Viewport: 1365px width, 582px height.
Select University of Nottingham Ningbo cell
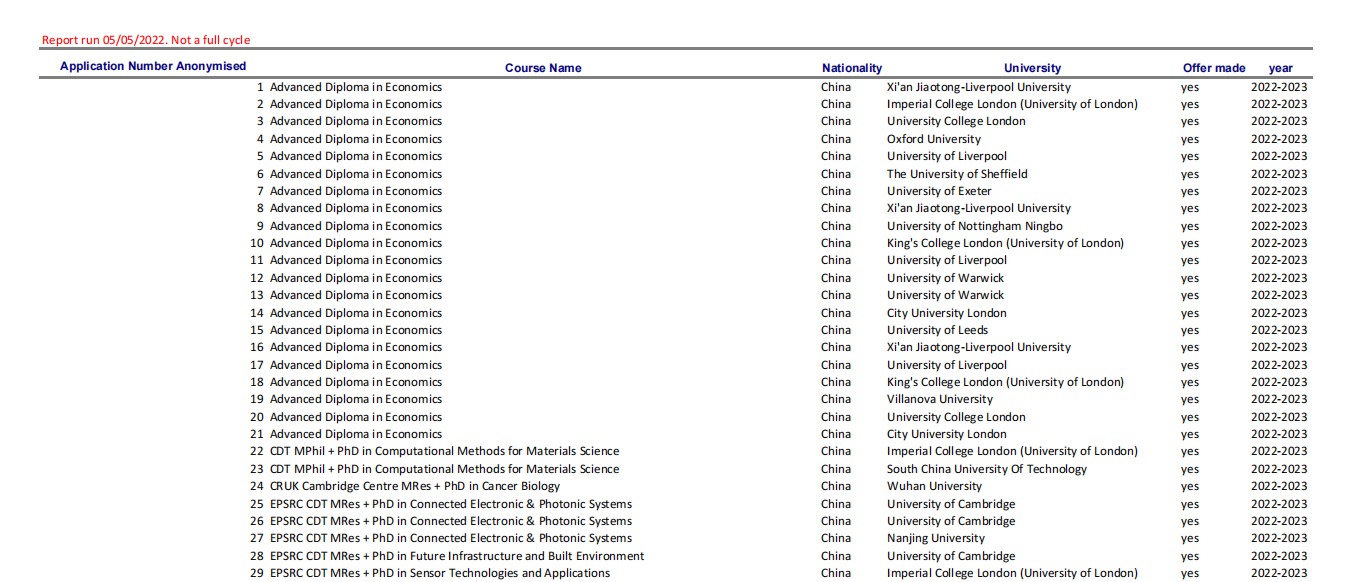[975, 226]
